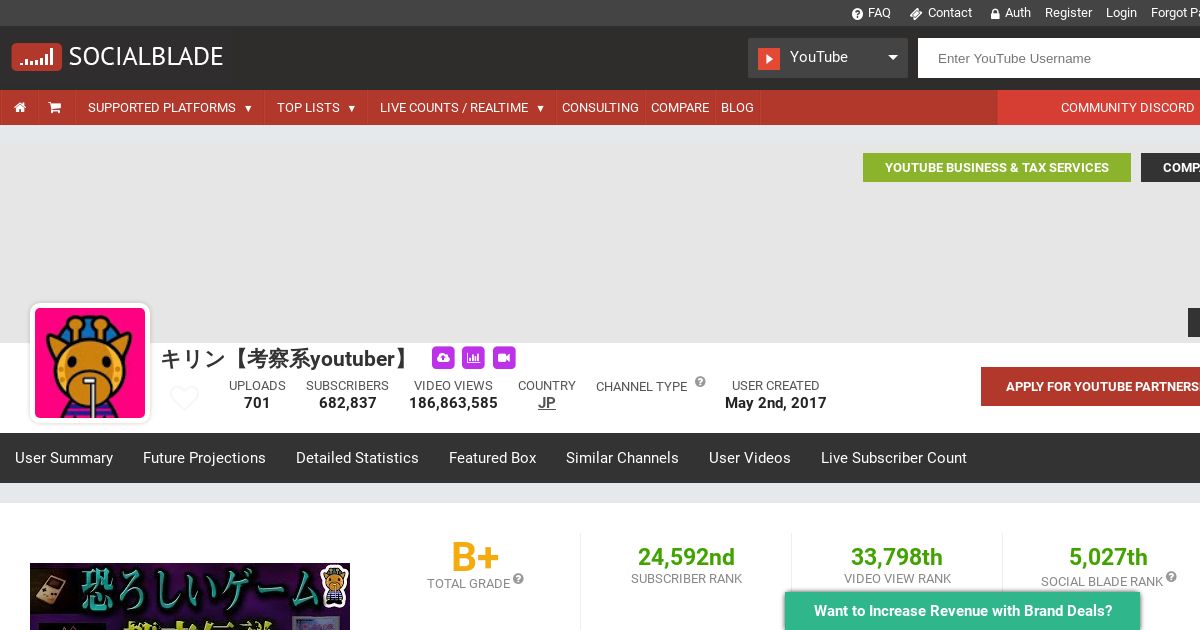Image resolution: width=1200 pixels, height=630 pixels.
Task: Switch to the Similar Channels tab
Action: [622, 458]
